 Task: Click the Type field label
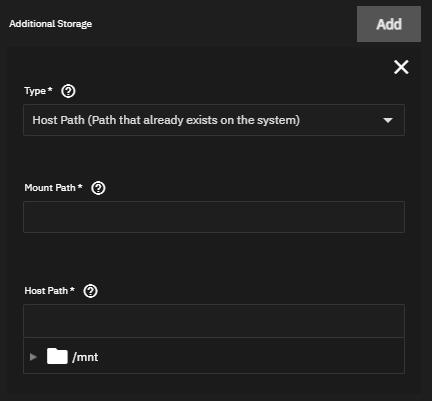pyautogui.click(x=35, y=91)
